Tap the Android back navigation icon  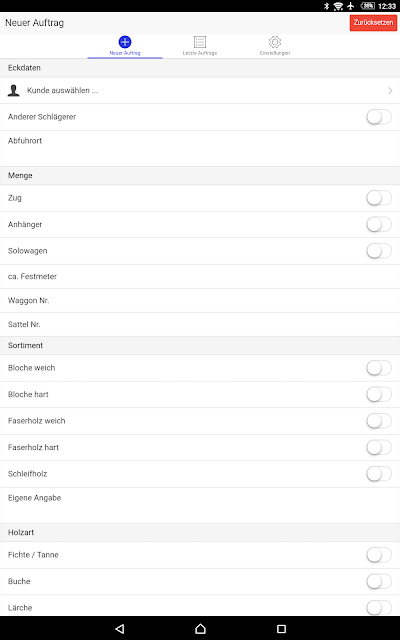click(x=119, y=629)
